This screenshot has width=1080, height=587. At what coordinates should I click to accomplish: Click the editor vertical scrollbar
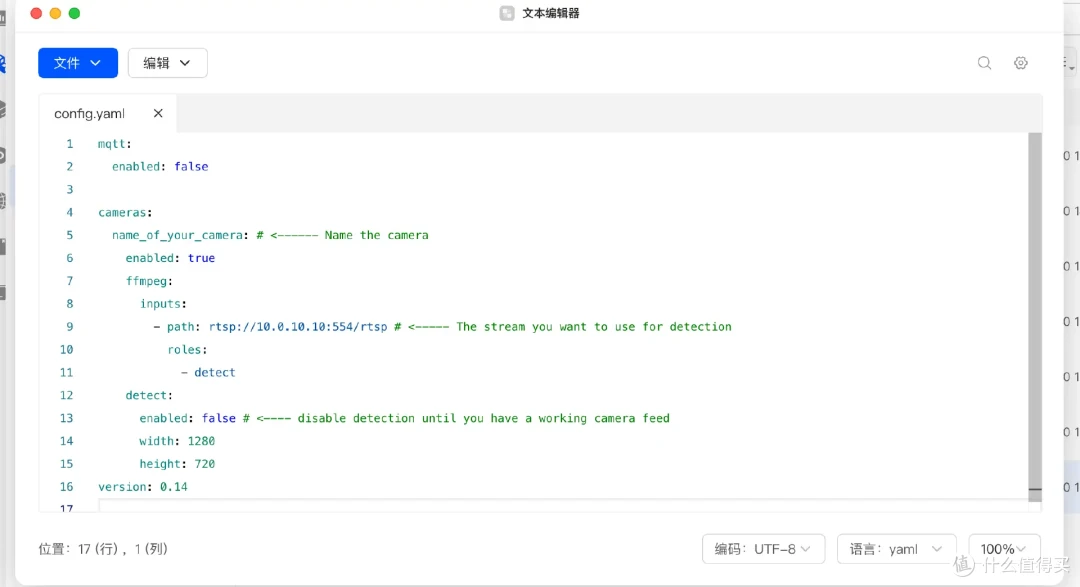pyautogui.click(x=1035, y=310)
